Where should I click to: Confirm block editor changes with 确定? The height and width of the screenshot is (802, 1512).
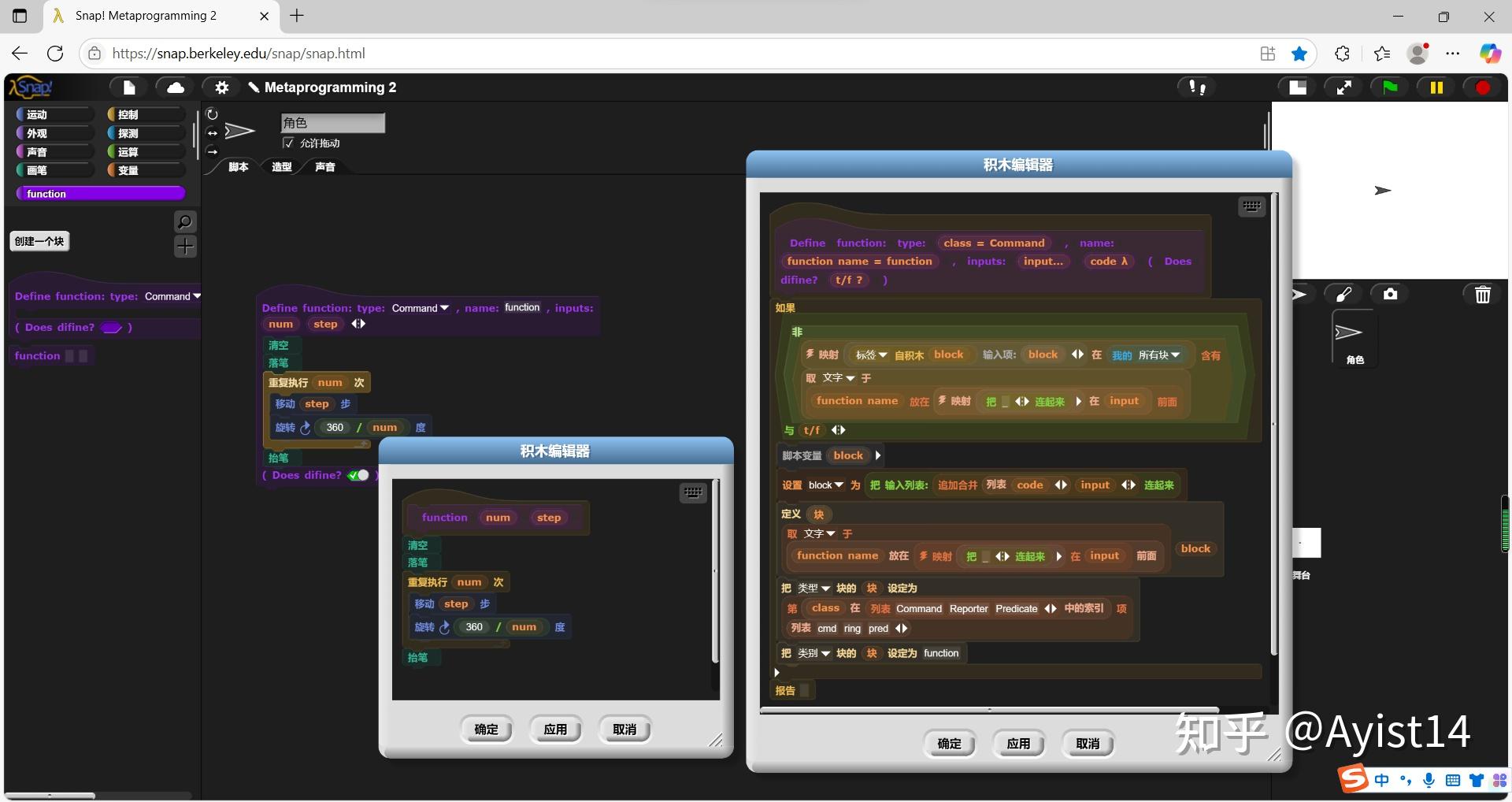coord(949,742)
